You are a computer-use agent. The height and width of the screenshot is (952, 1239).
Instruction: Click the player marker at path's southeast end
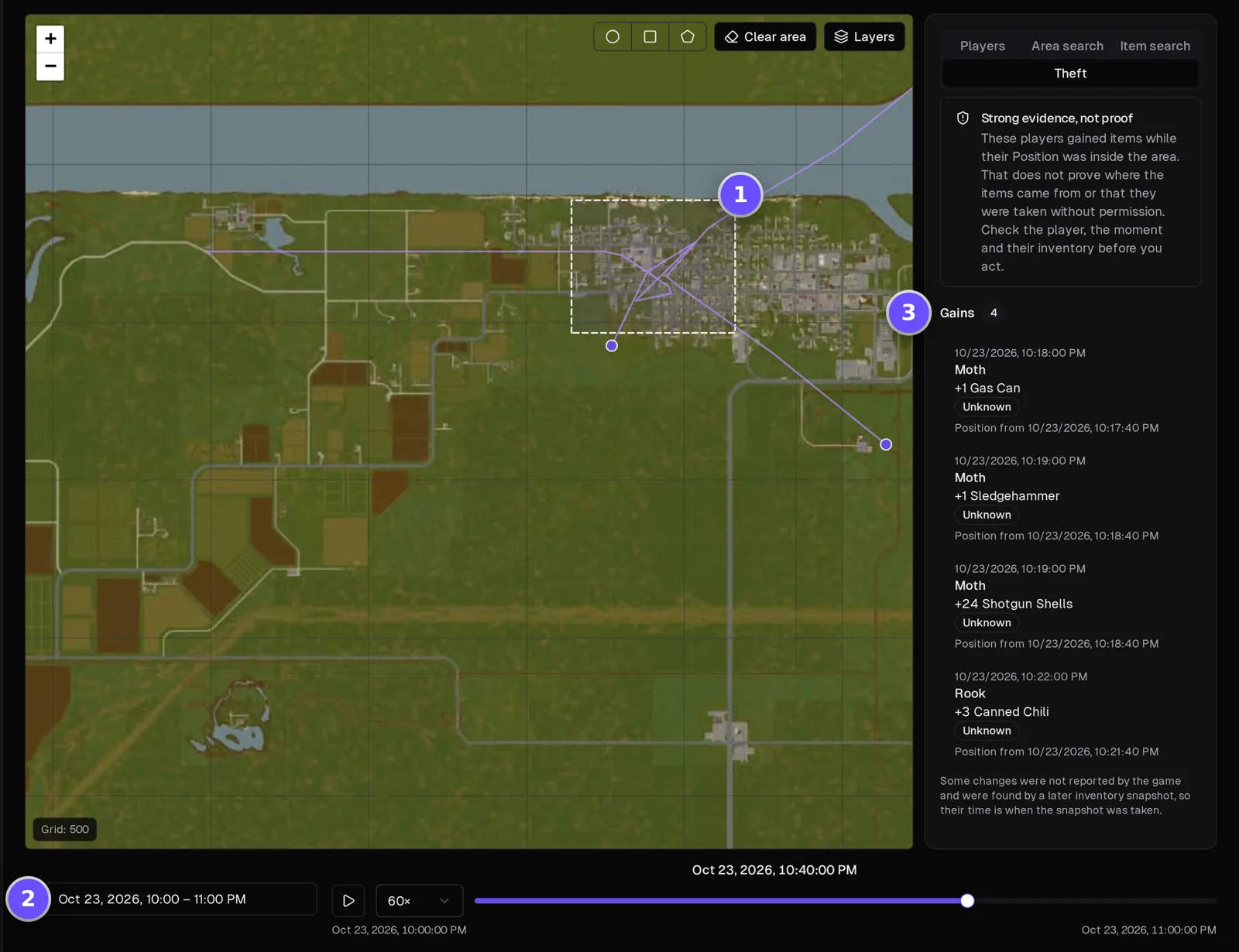coord(886,444)
